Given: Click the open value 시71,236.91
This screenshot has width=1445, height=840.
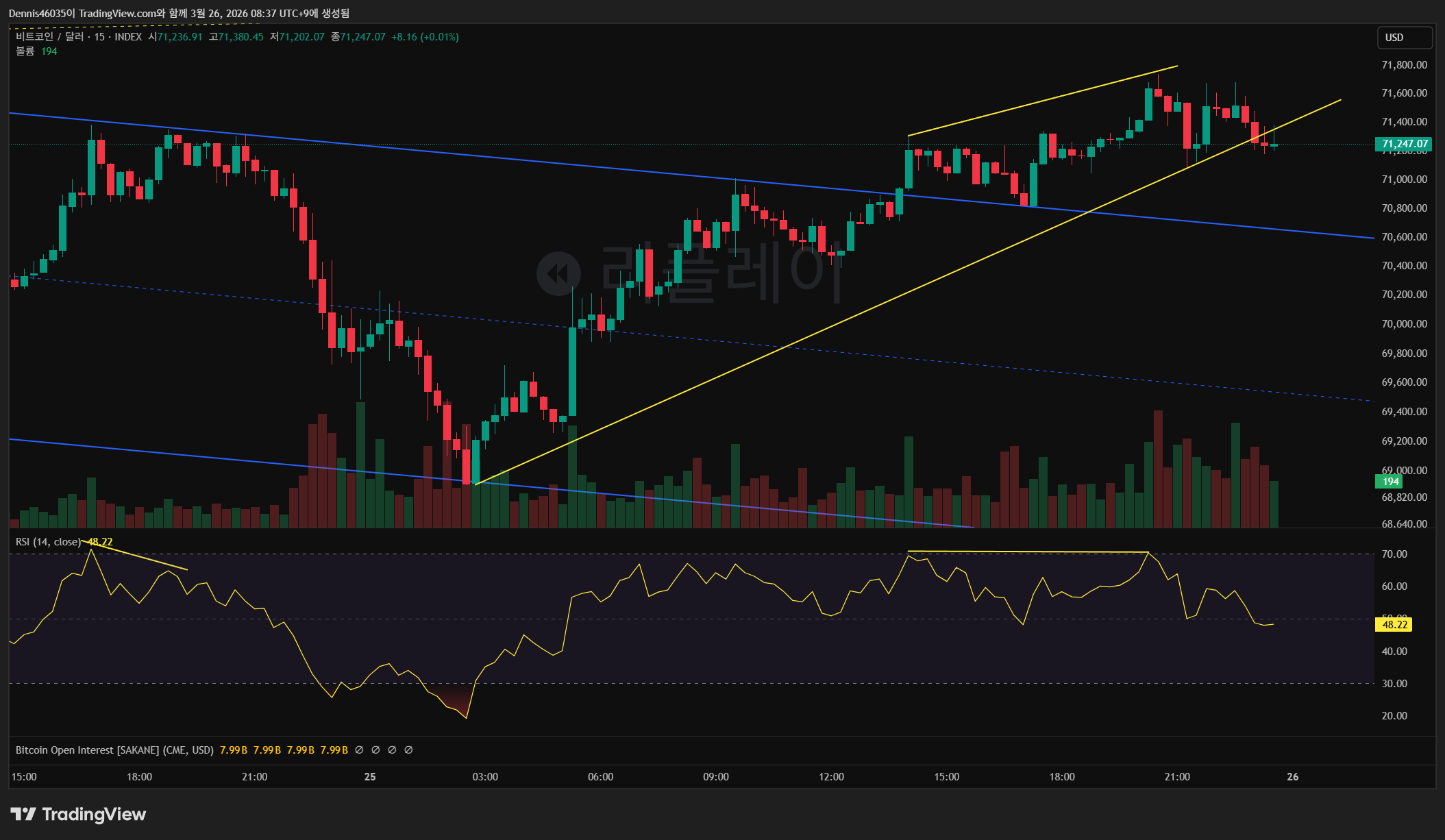Looking at the screenshot, I should point(175,37).
